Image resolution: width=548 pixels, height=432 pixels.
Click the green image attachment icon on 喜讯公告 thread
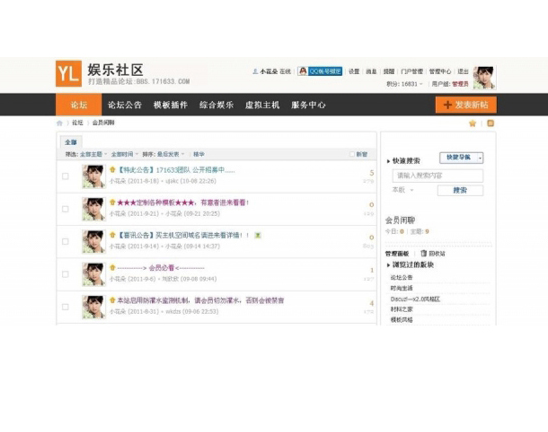pos(258,235)
